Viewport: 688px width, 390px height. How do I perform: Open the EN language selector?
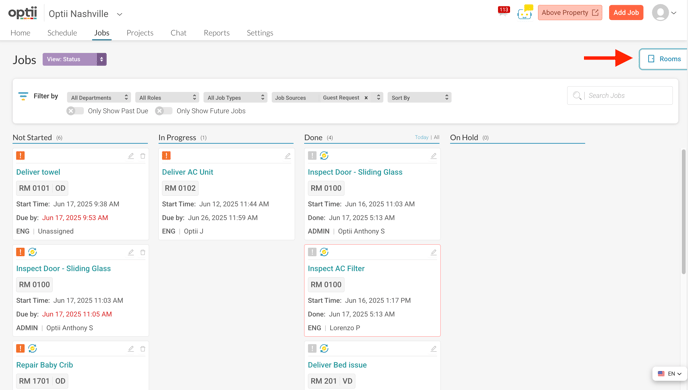point(670,374)
